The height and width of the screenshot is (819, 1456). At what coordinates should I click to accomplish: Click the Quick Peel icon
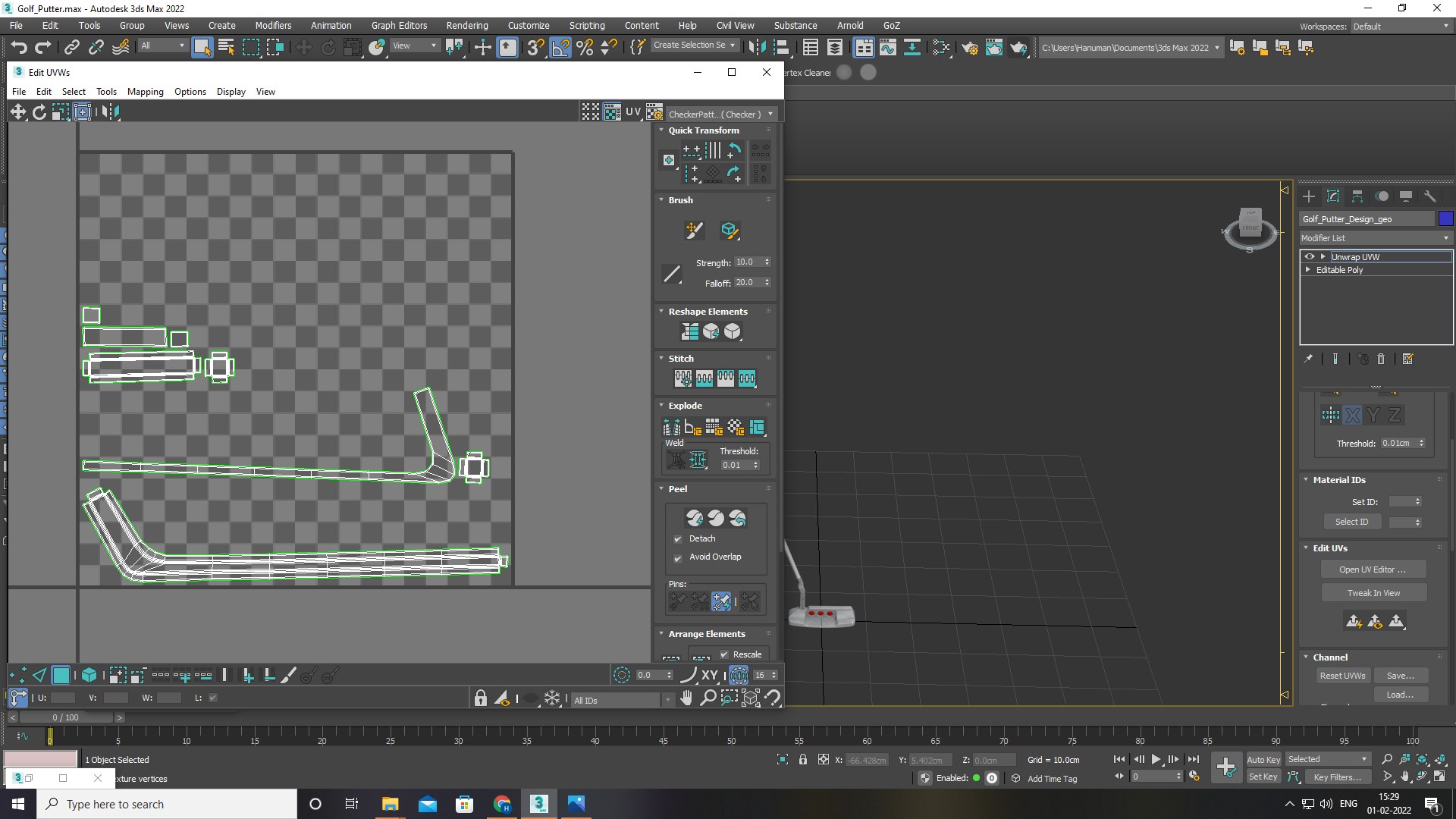tap(695, 518)
